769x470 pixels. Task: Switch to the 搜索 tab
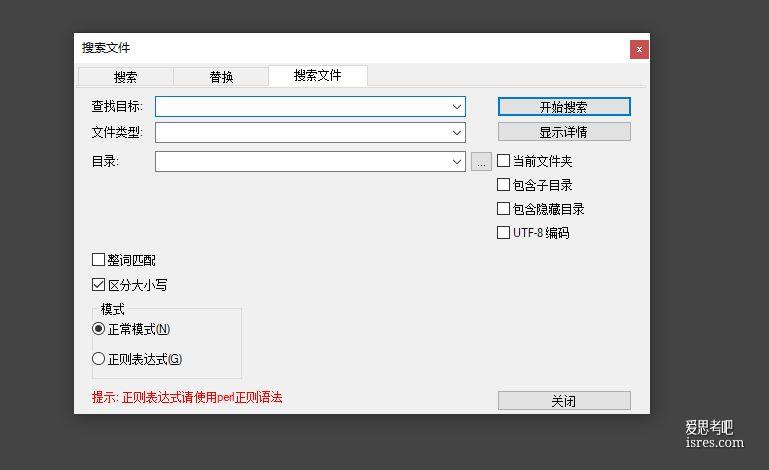126,77
